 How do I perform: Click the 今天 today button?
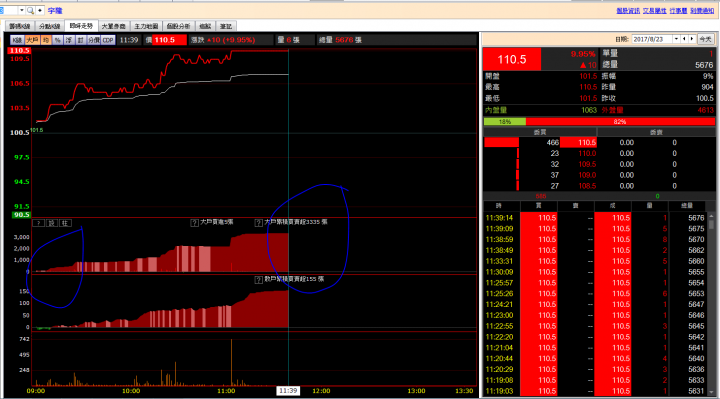(705, 39)
